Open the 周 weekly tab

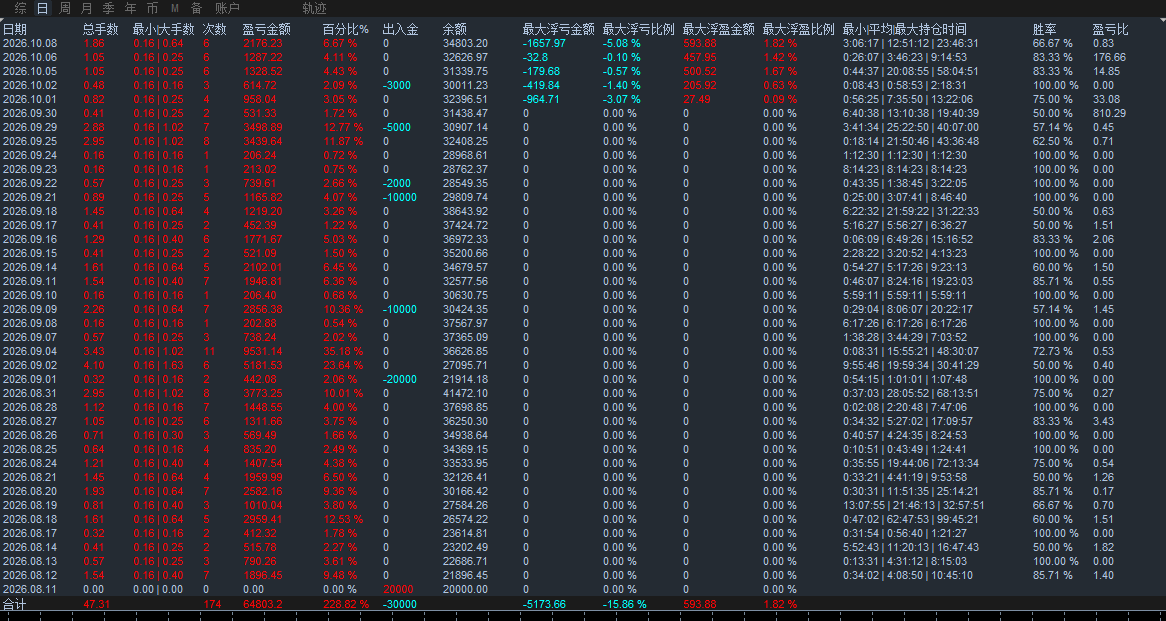point(65,9)
